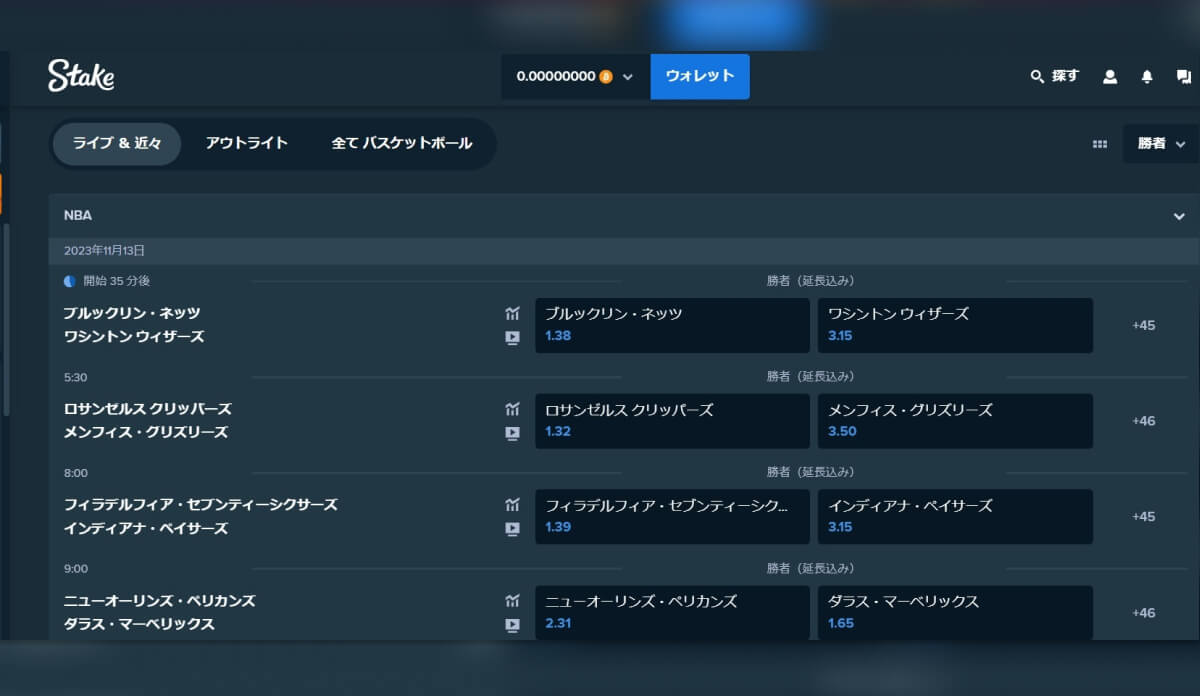Click the bitcoin coin icon in balance

pyautogui.click(x=606, y=76)
